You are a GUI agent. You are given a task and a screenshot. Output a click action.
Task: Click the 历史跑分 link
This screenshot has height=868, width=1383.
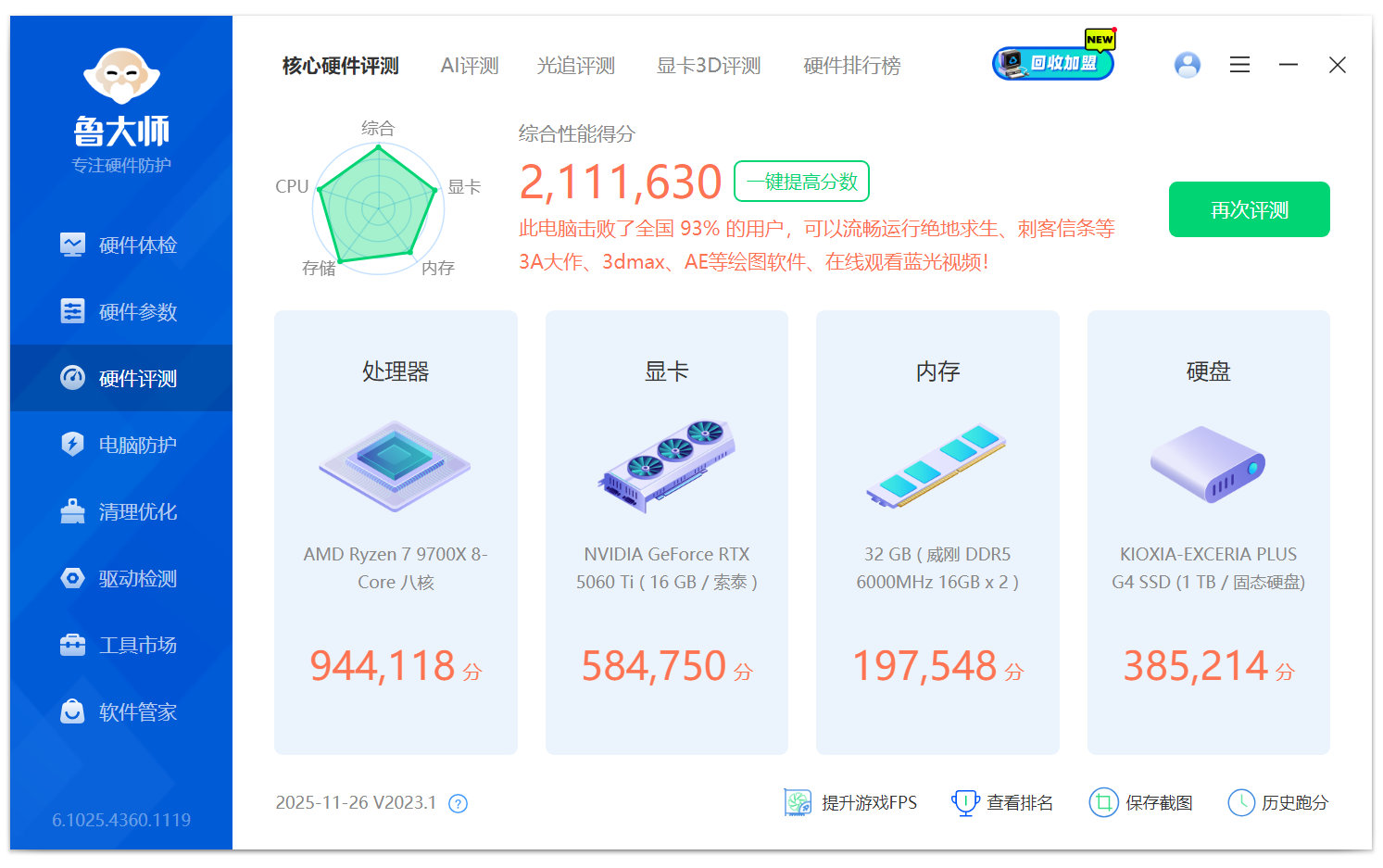[1278, 802]
